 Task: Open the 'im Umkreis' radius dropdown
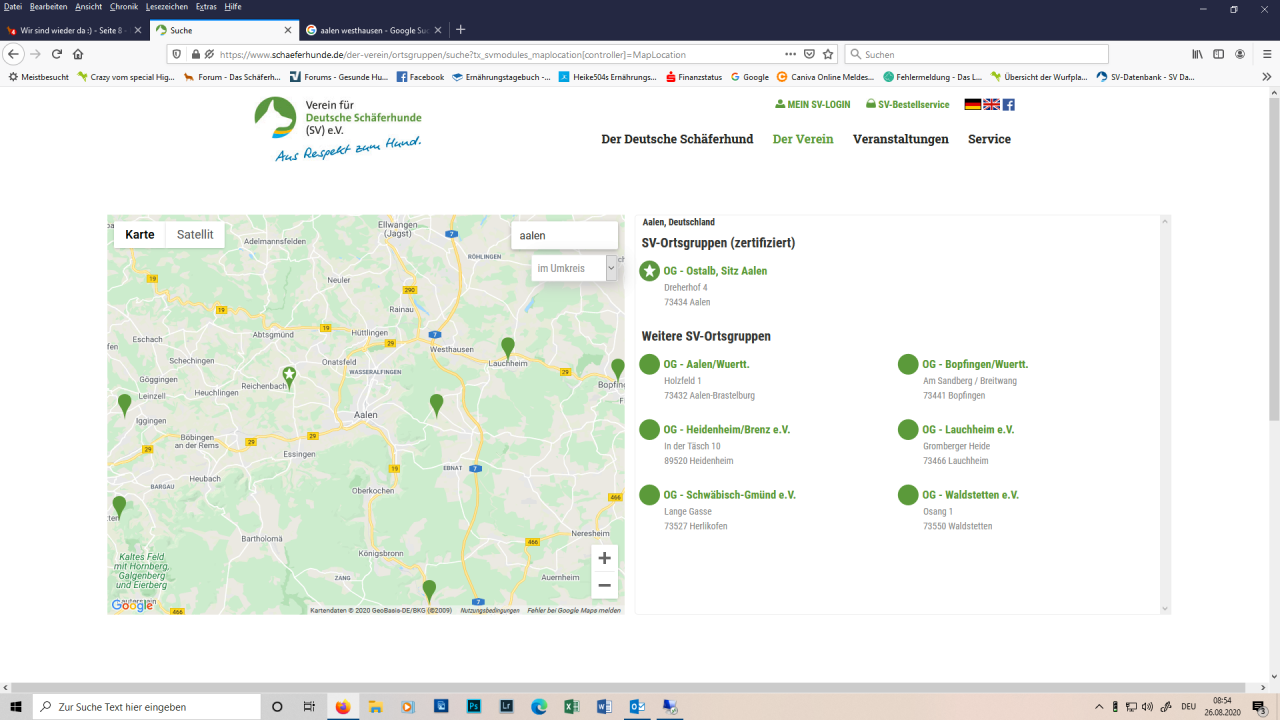[x=574, y=268]
